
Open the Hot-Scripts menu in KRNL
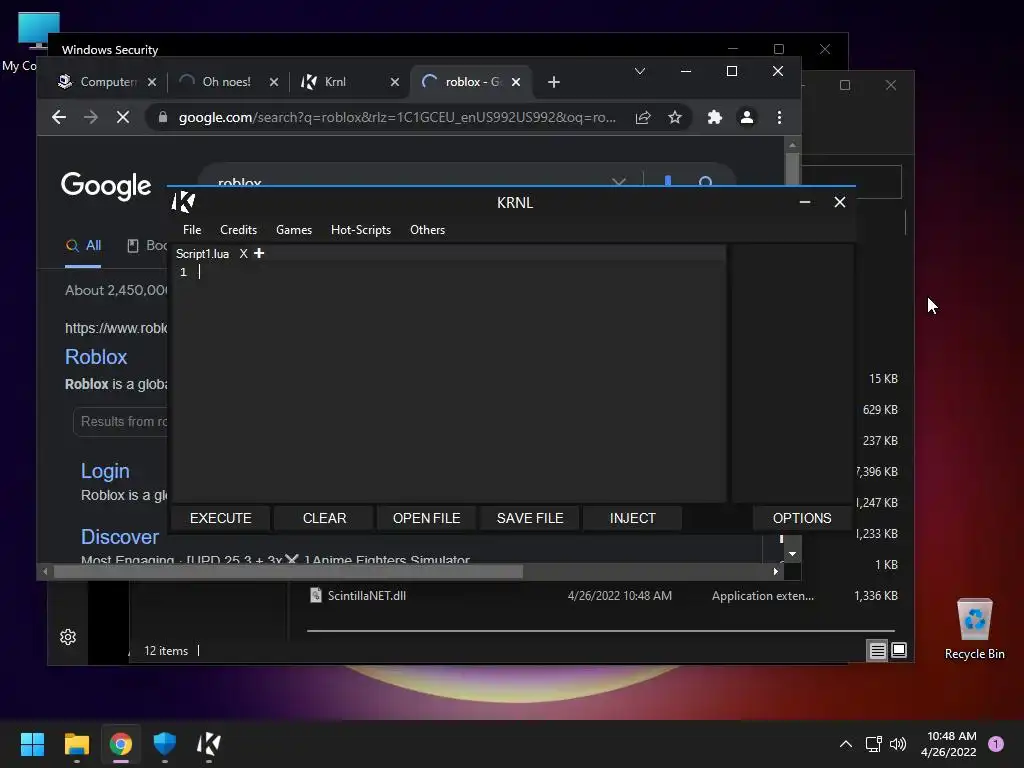(360, 230)
